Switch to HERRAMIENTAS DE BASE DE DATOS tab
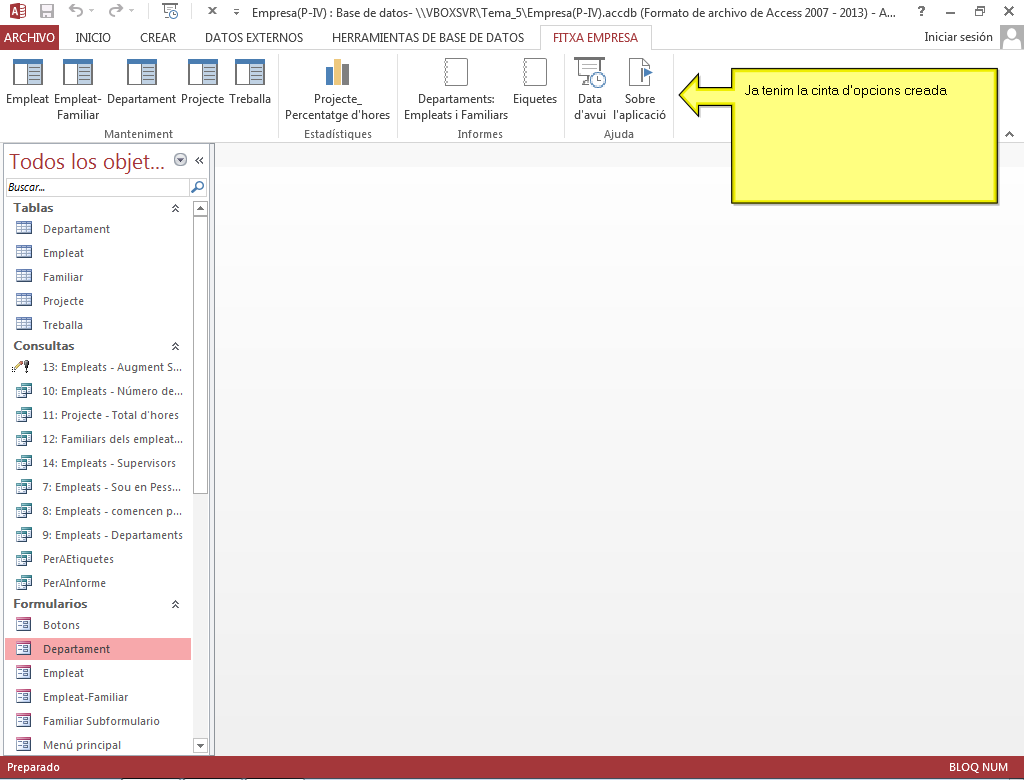This screenshot has width=1024, height=780. [428, 37]
